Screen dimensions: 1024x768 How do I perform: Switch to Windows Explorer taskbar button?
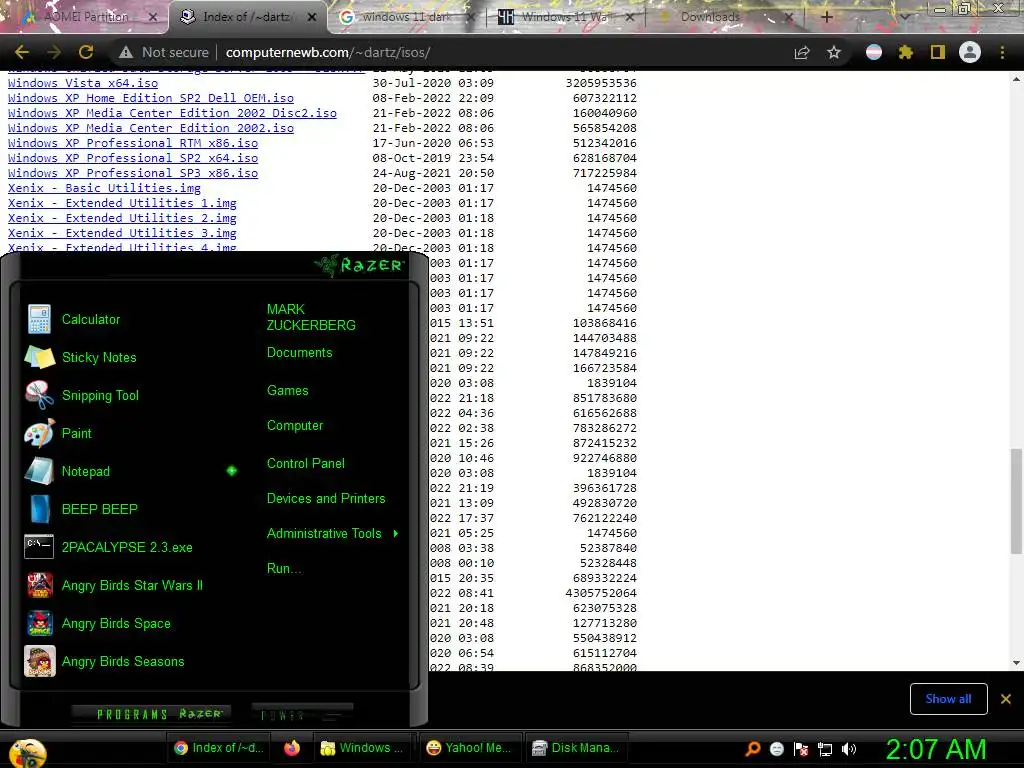[362, 748]
